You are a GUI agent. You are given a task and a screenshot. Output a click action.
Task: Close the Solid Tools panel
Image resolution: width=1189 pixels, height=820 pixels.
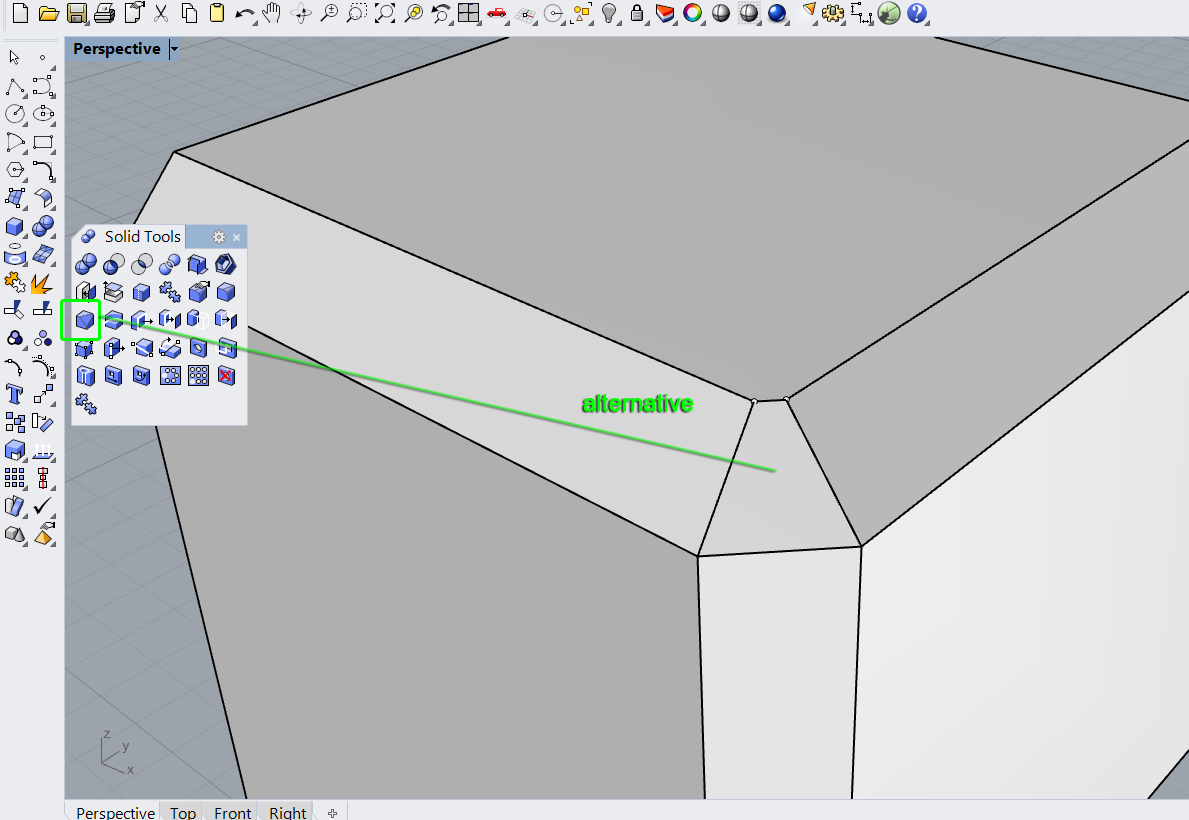[x=237, y=237]
